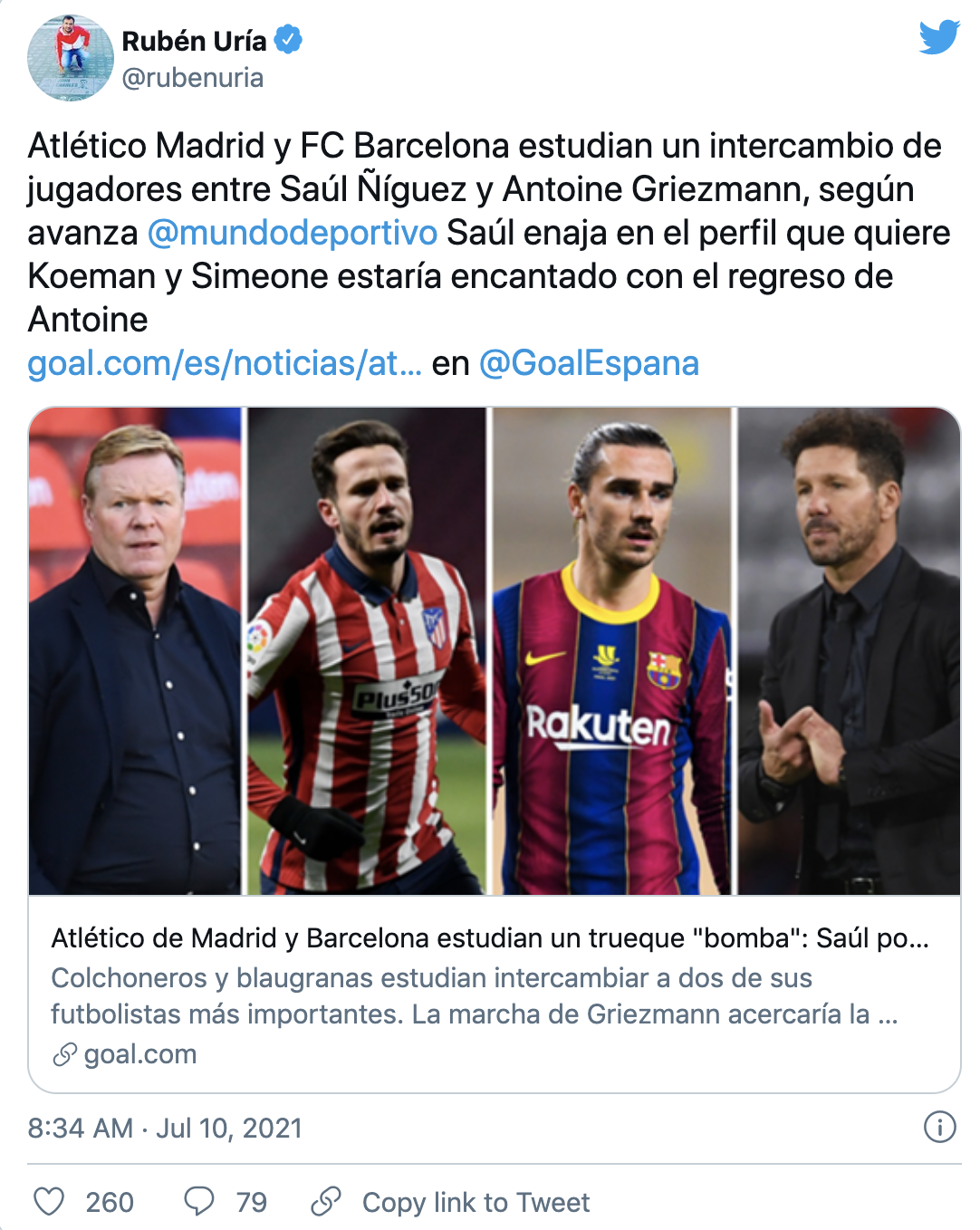980x1230 pixels.
Task: Click the 260 likes count
Action: [x=110, y=1202]
